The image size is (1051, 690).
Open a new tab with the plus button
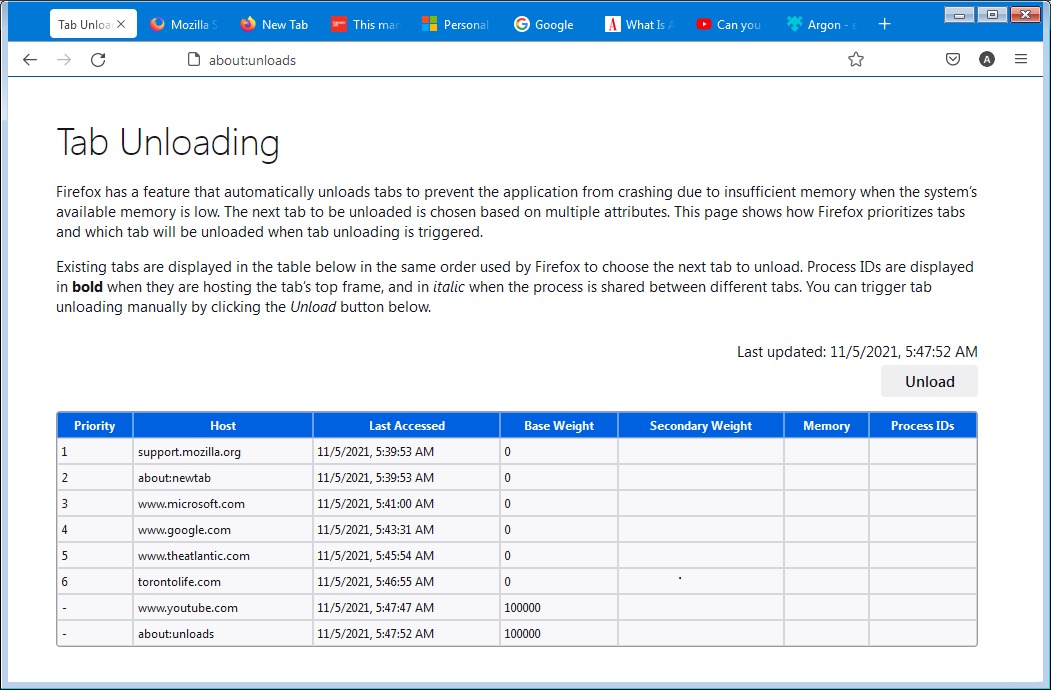[x=884, y=24]
